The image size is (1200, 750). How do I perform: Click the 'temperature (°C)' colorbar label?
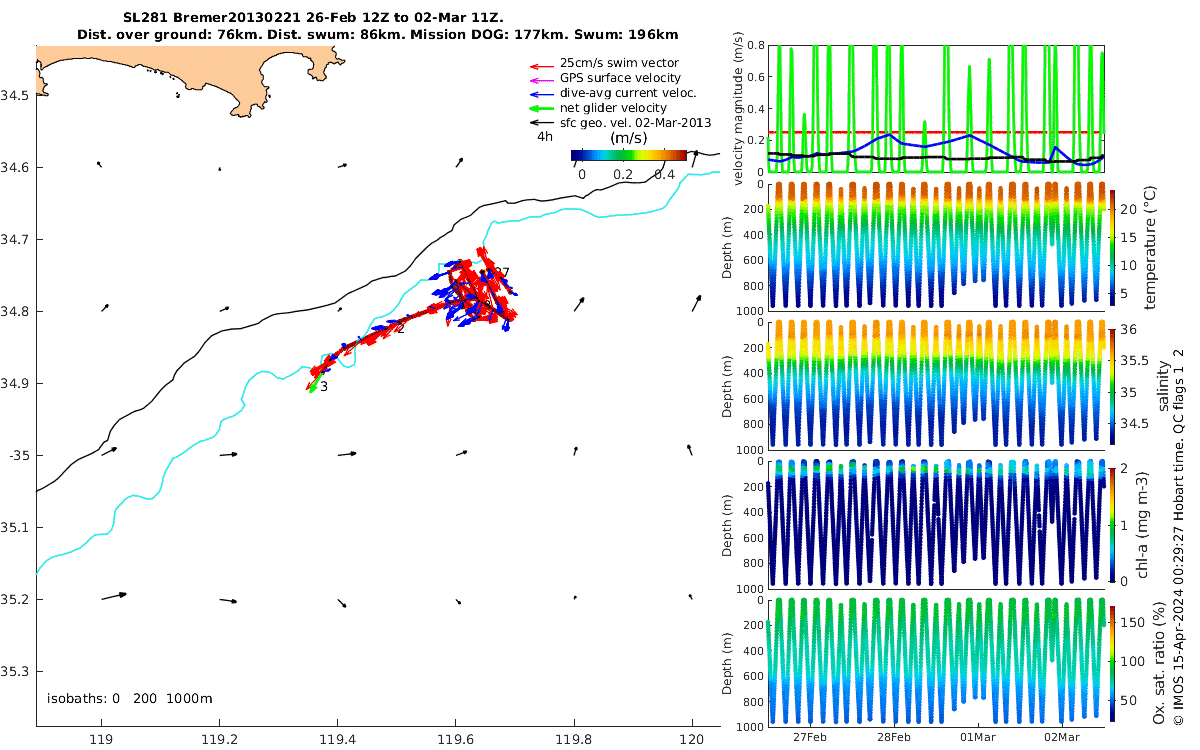[x=1150, y=246]
